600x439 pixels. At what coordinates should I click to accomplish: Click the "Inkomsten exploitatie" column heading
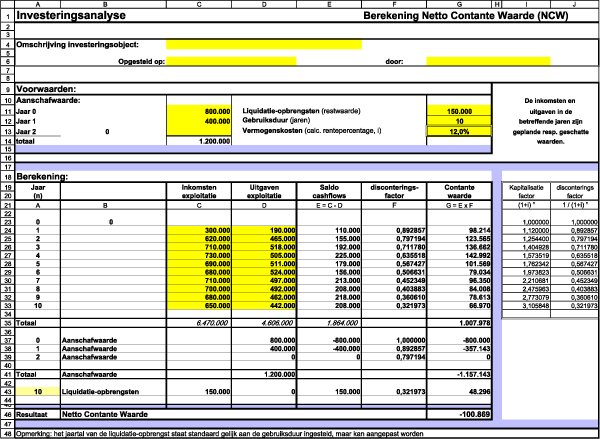[x=199, y=191]
